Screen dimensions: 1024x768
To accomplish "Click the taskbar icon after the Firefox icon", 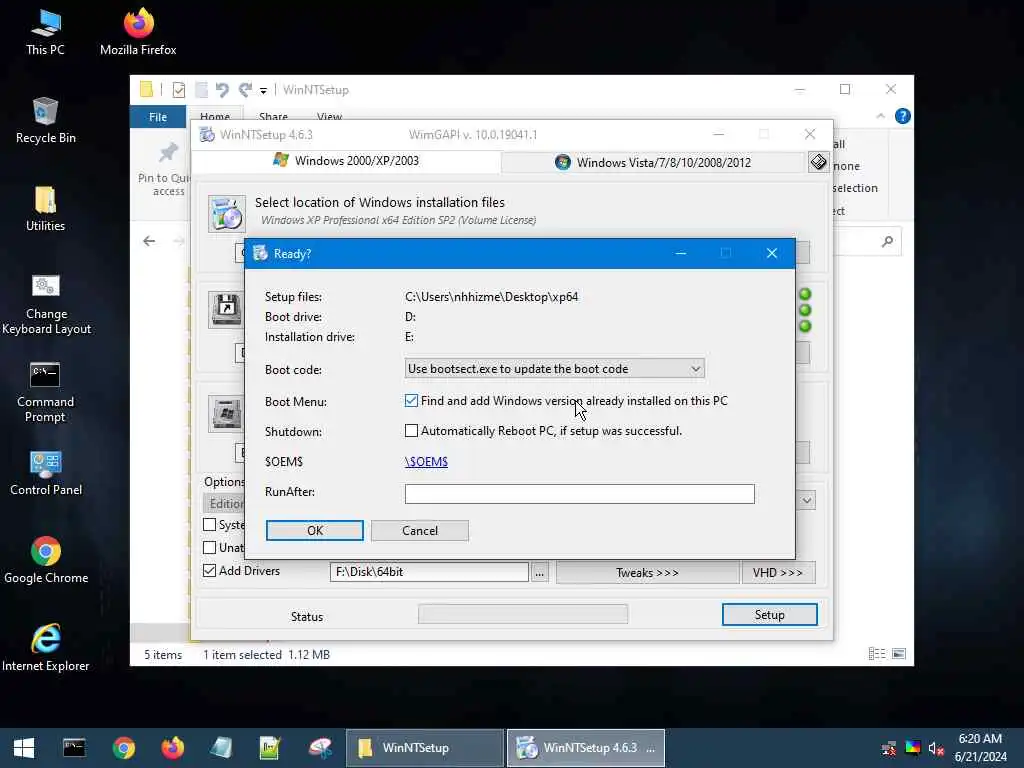I will (x=221, y=748).
